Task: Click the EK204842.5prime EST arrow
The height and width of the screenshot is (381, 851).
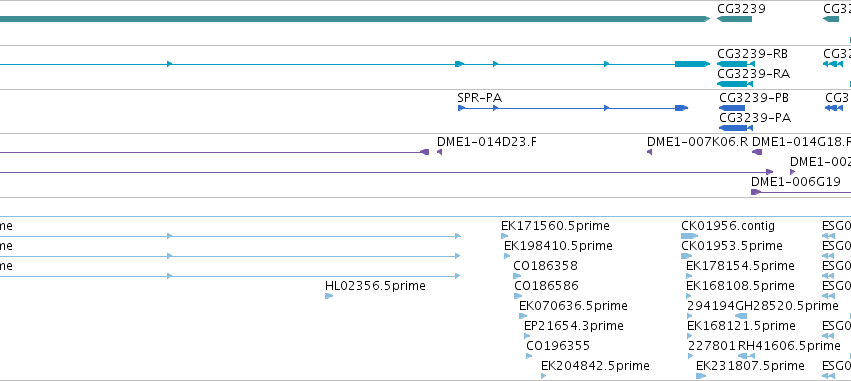Action: 543,376
